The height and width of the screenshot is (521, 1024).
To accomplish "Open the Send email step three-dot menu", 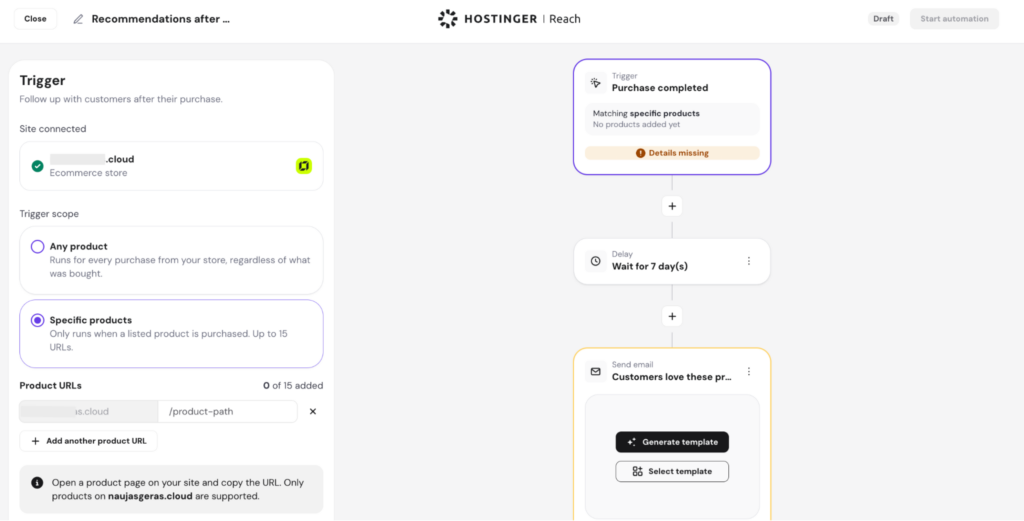I will pyautogui.click(x=749, y=371).
